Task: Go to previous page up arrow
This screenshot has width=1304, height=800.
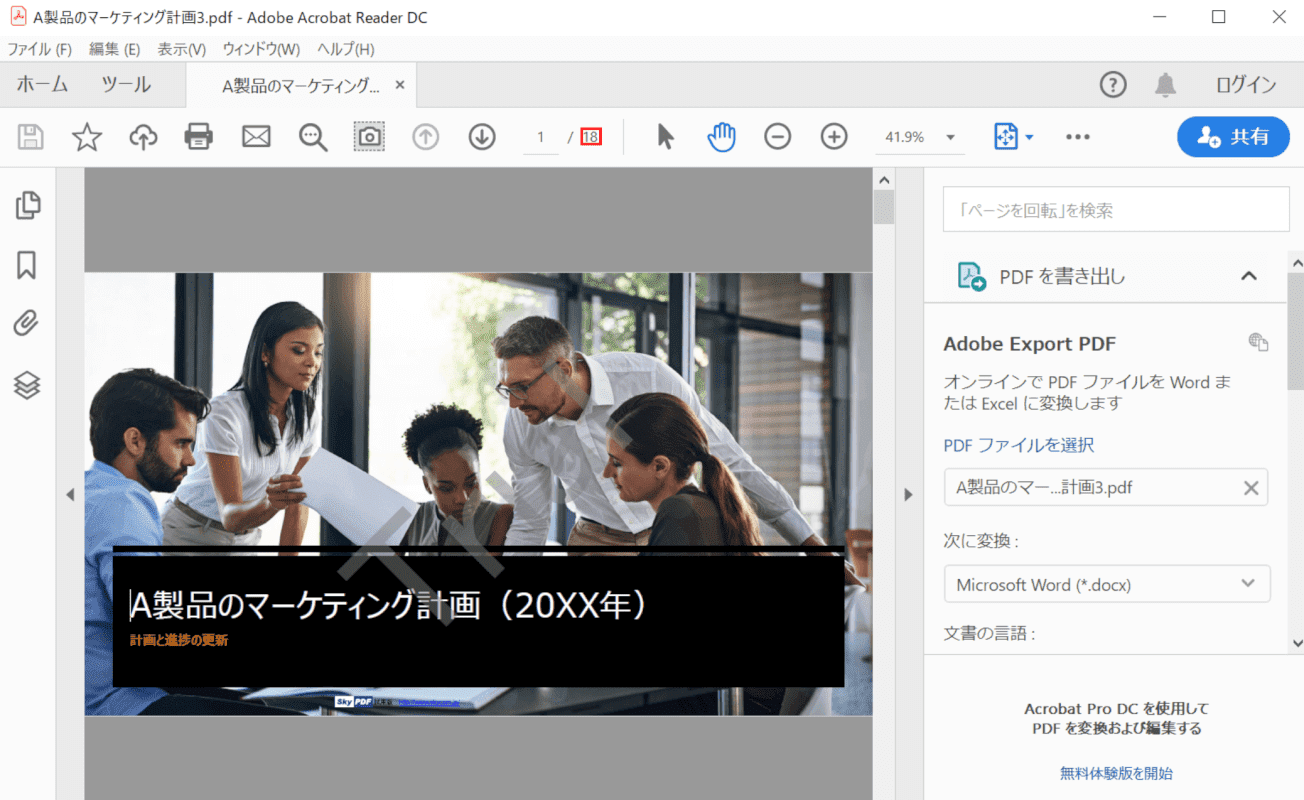Action: (426, 137)
